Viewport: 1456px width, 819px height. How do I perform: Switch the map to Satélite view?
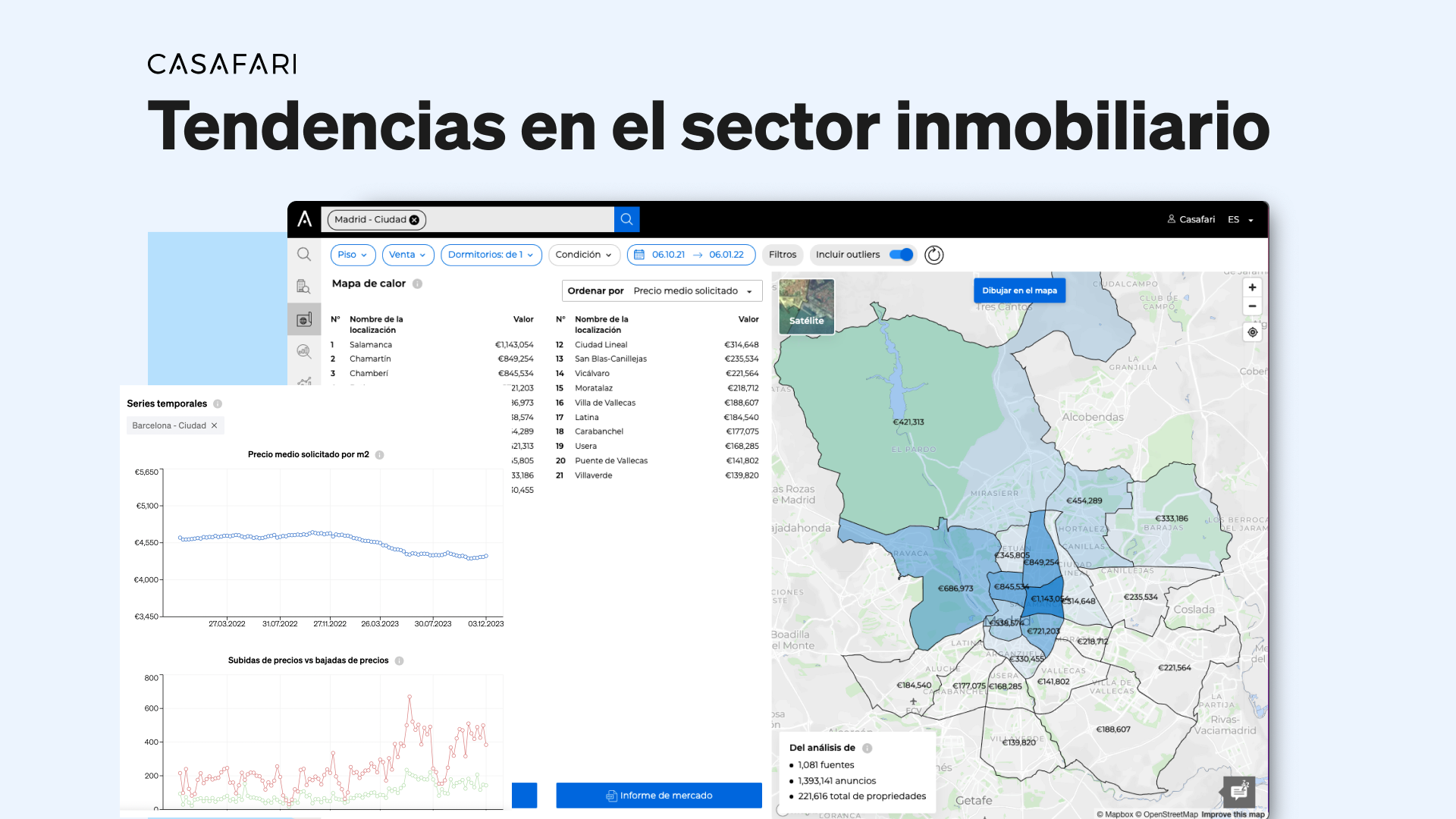coord(807,306)
